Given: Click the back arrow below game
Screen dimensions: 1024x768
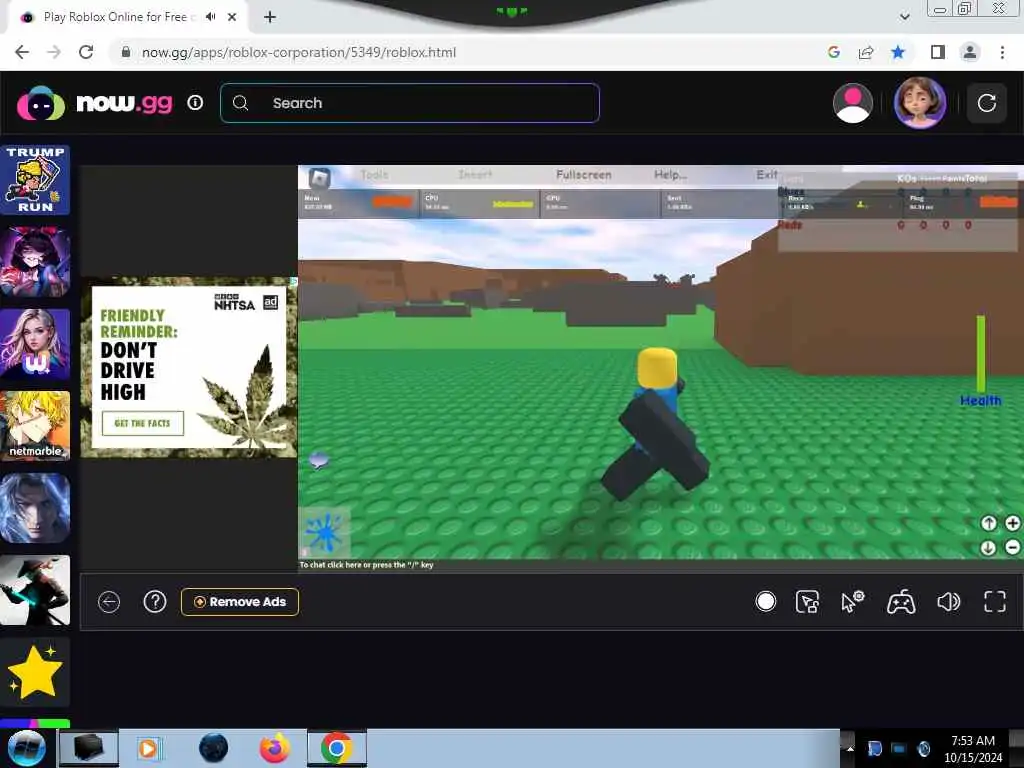Looking at the screenshot, I should pos(109,601).
